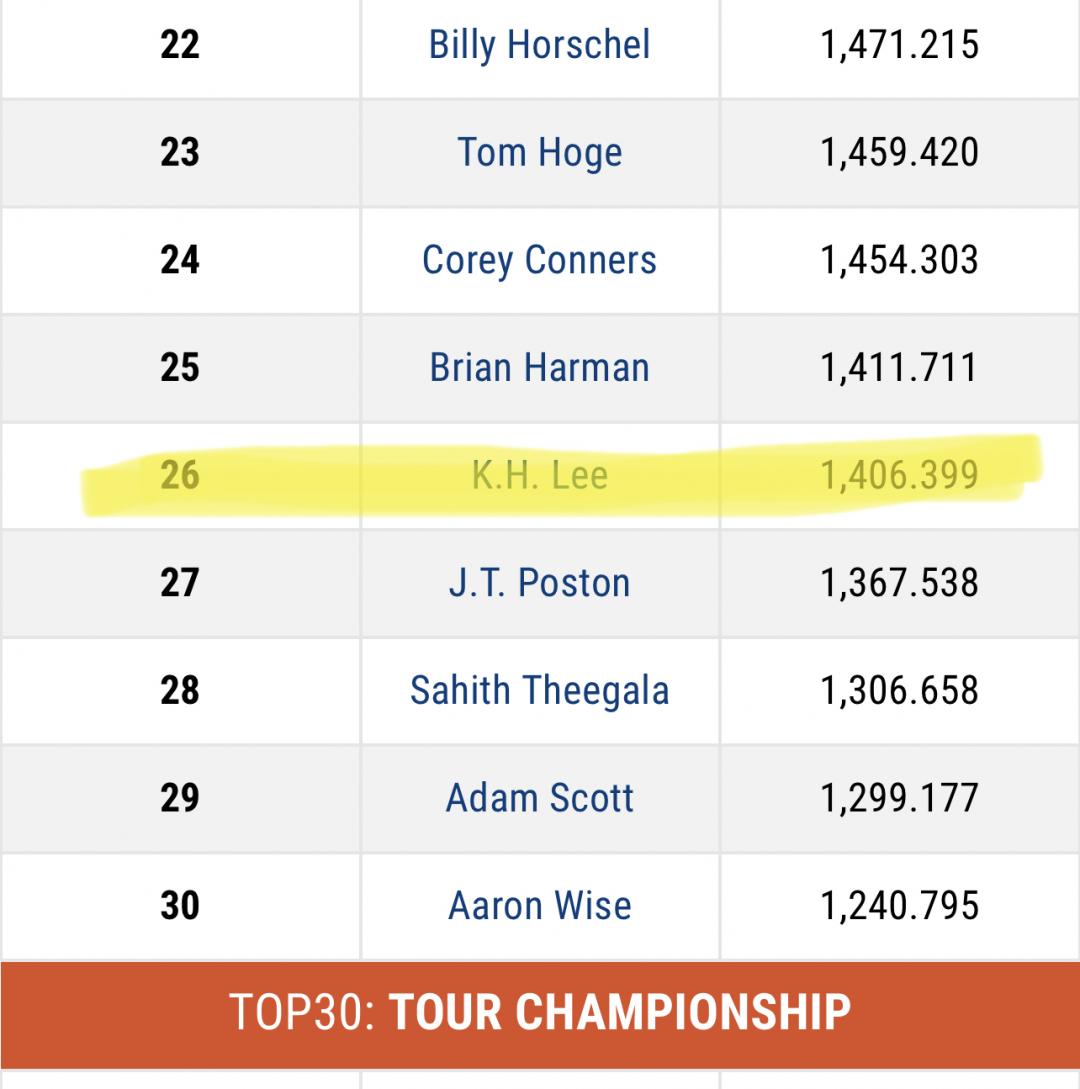Select the 1,240.795 points cell
The width and height of the screenshot is (1080, 1089).
coord(899,905)
